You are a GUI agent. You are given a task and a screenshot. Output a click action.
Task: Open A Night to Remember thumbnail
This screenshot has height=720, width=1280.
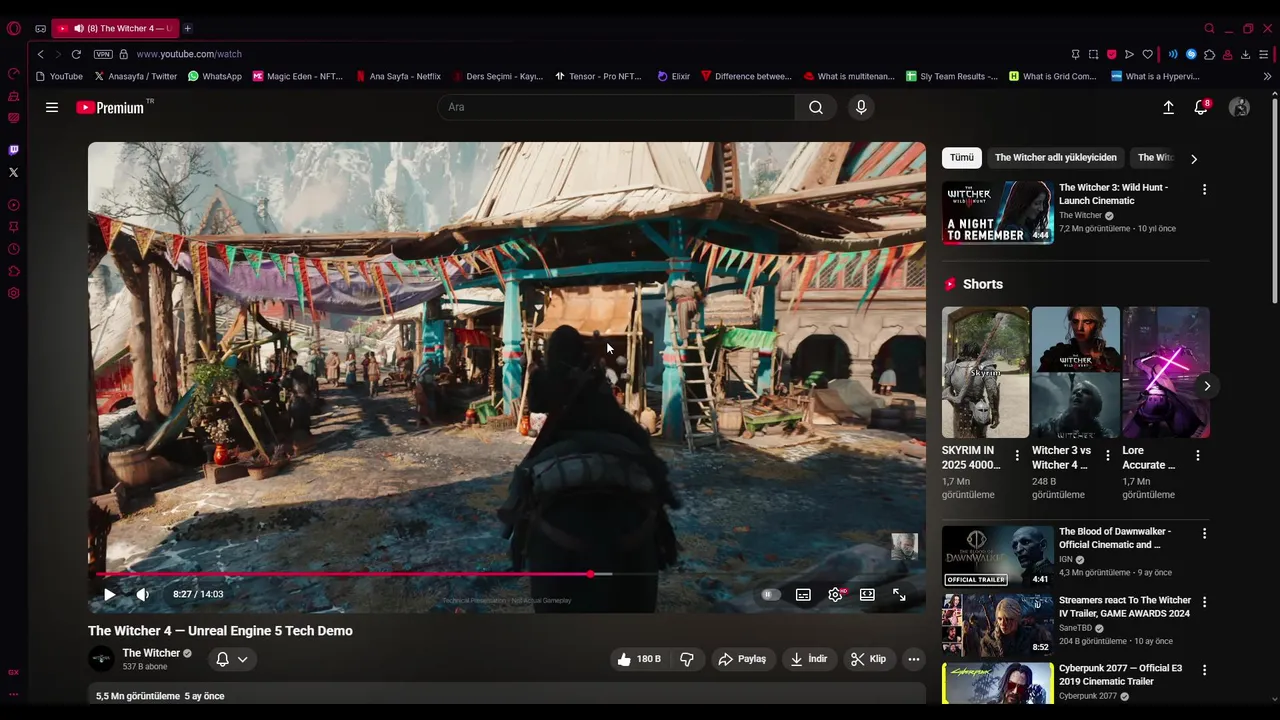click(x=998, y=212)
